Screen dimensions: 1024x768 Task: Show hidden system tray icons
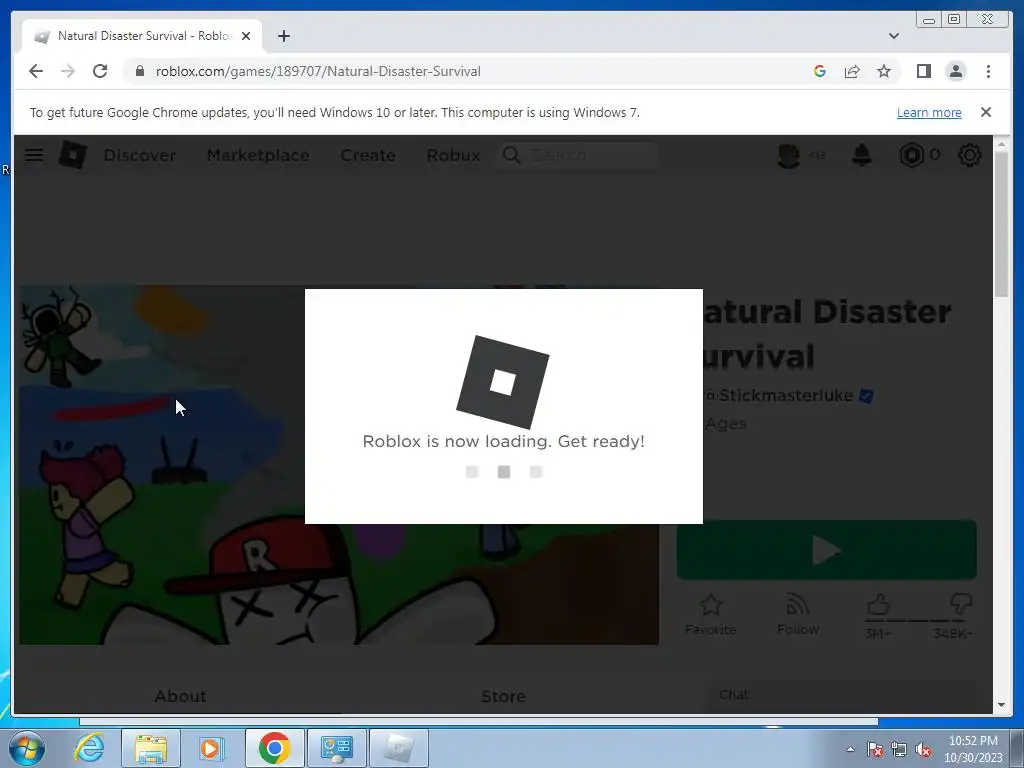(x=850, y=749)
